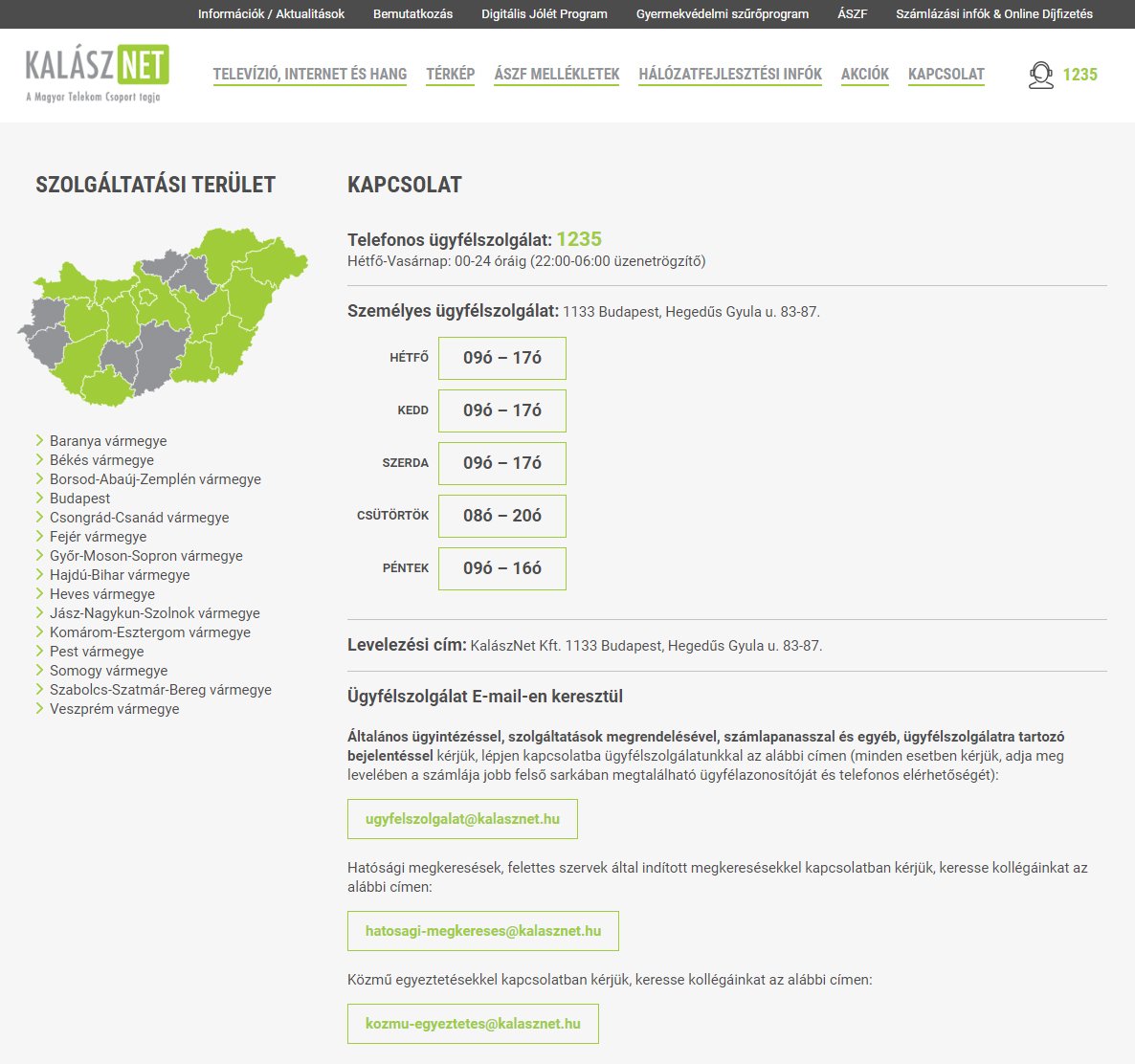Select Borsod-Abaúj-Zemplén vármegye

(155, 479)
